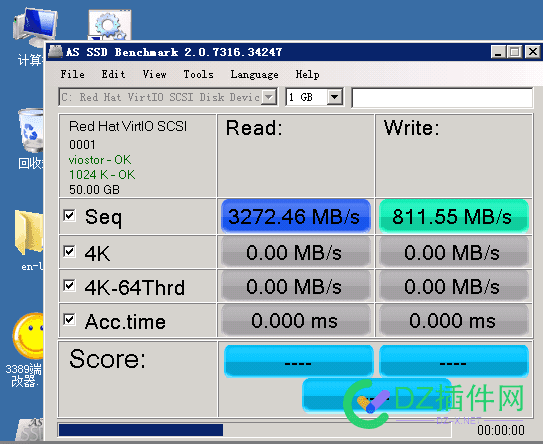543x444 pixels.
Task: Click the Seq read result 3272.46 MB/s
Action: coord(296,216)
